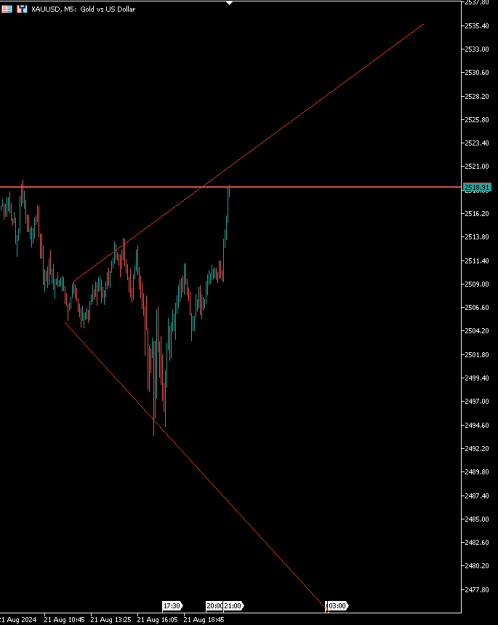This screenshot has height=625, width=498.
Task: Click the 2501.80 price scale label
Action: pos(477,354)
